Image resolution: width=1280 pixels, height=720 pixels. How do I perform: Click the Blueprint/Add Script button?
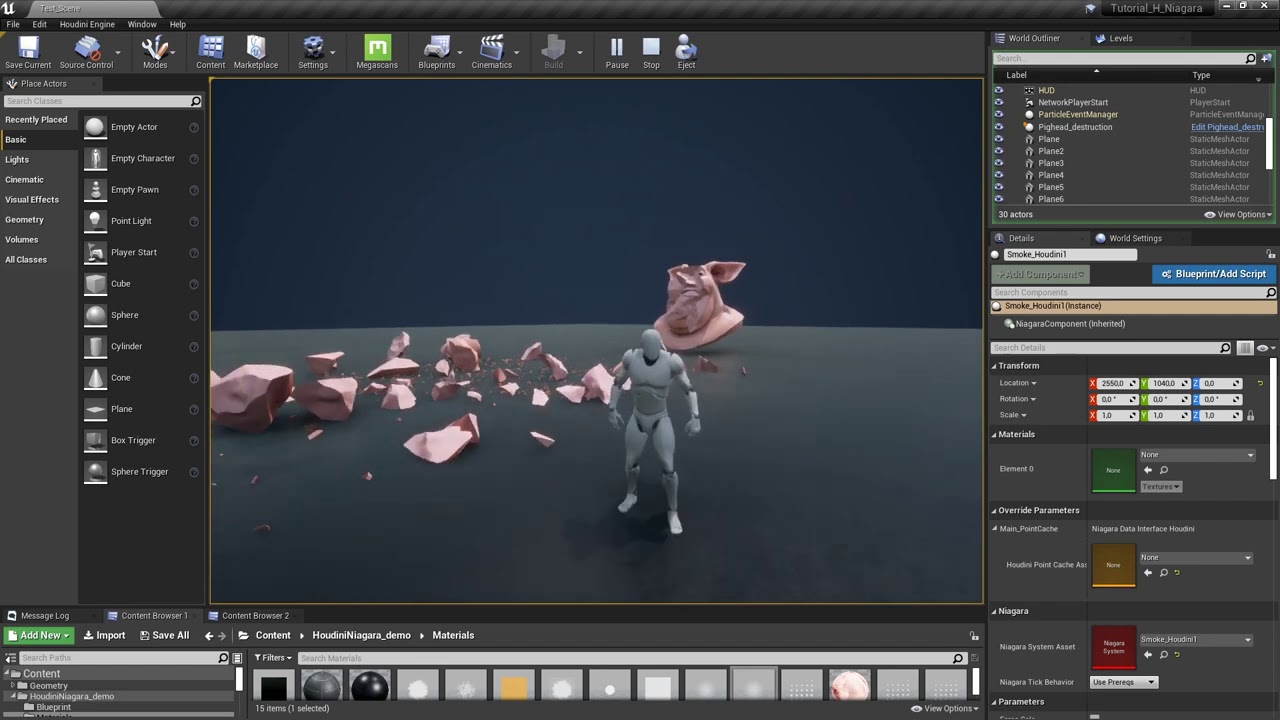(x=1214, y=274)
